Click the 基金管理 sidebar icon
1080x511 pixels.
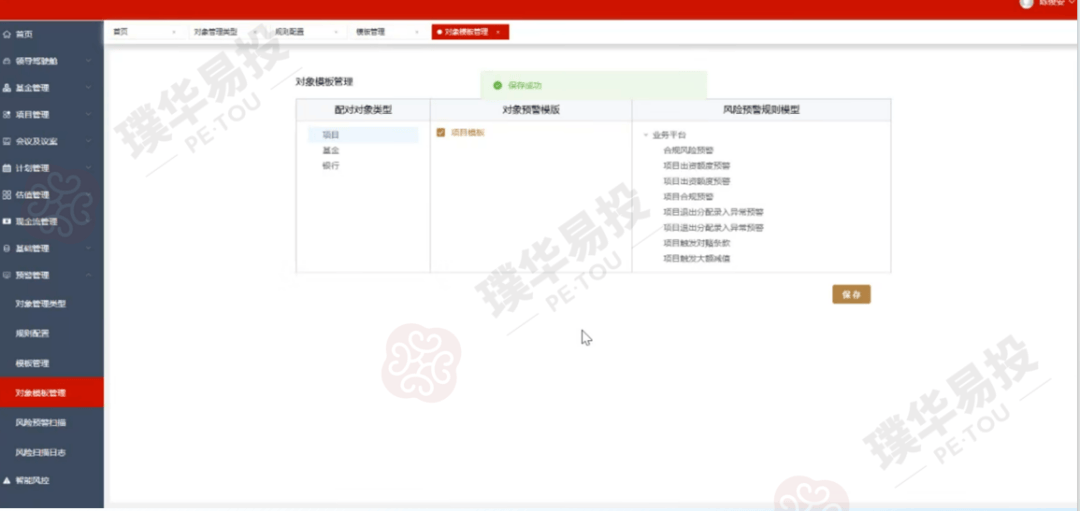[8, 88]
